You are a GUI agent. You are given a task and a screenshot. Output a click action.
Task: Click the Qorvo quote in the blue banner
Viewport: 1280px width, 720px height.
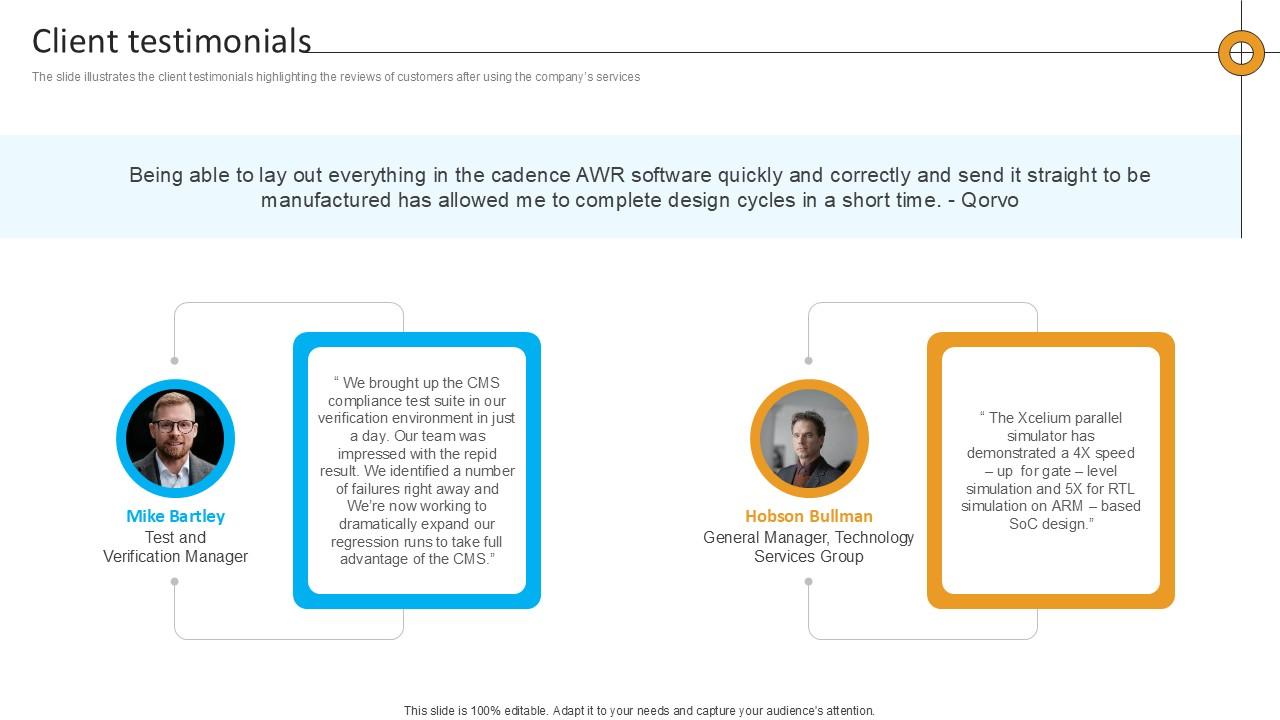pos(640,187)
